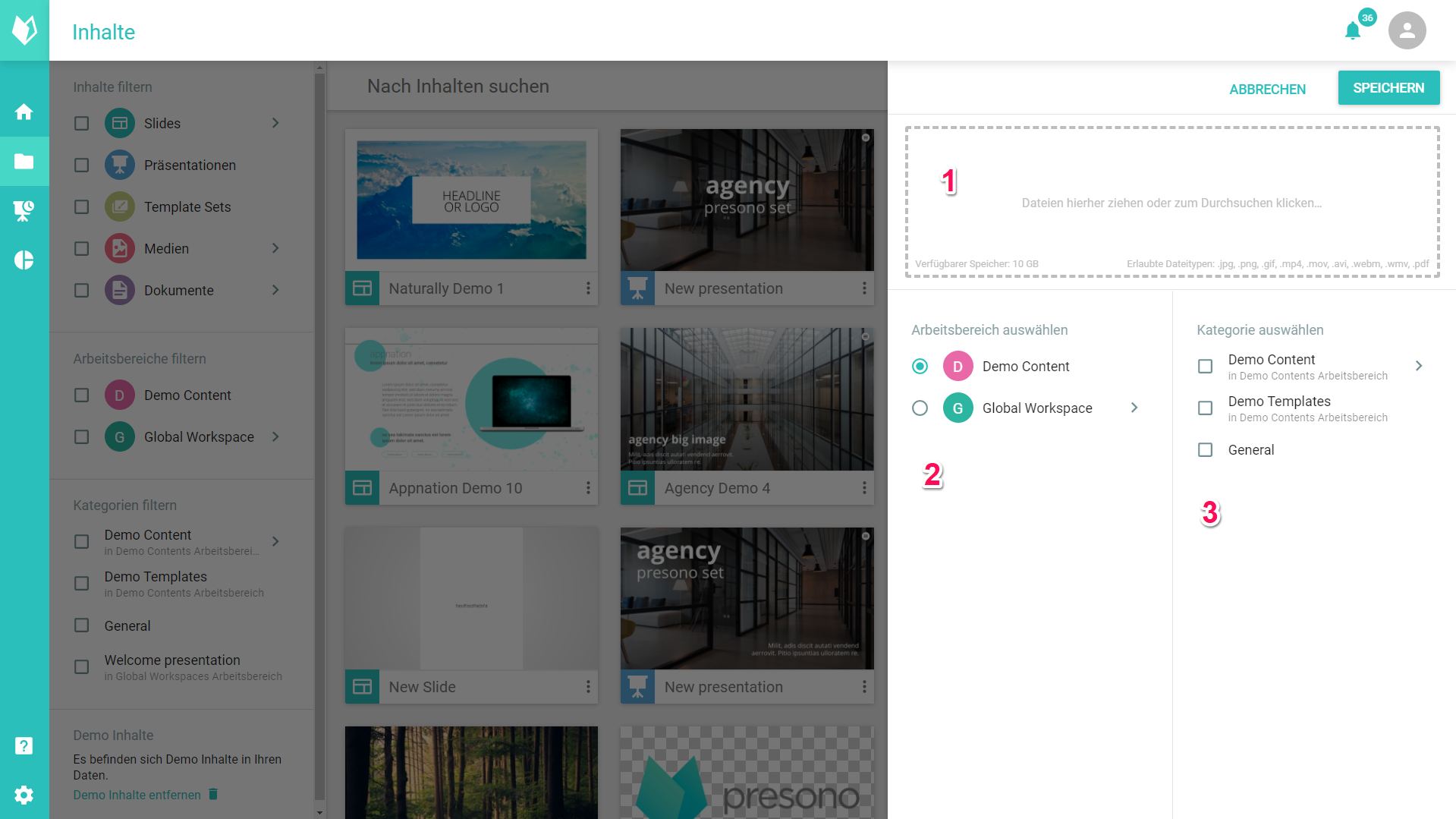Viewport: 1456px width, 819px height.
Task: Go to Home in the sidebar
Action: pyautogui.click(x=24, y=112)
